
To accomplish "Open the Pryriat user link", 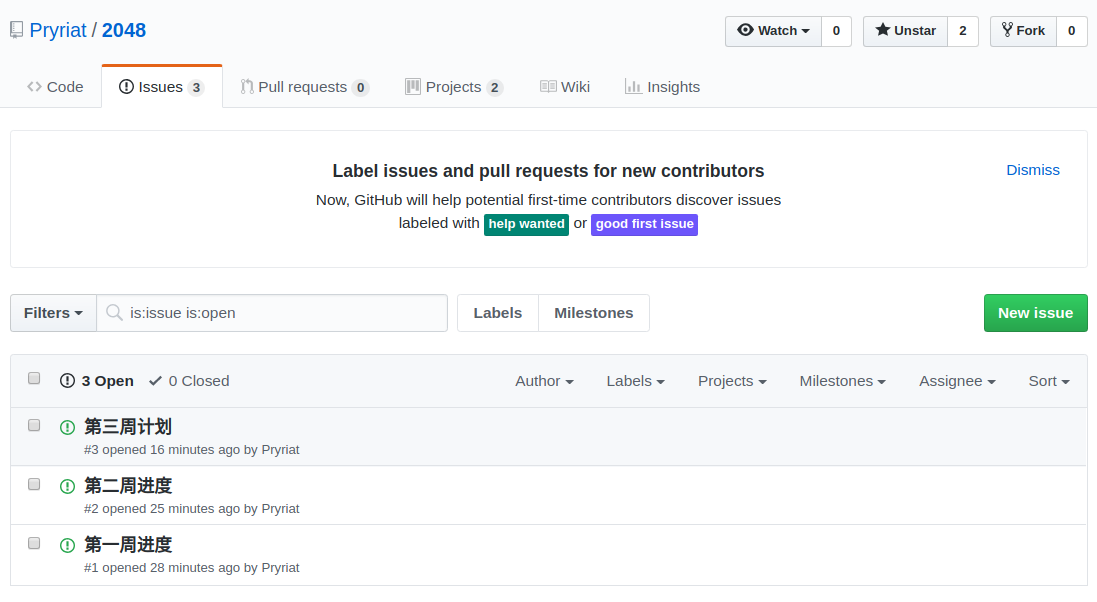I will point(58,30).
